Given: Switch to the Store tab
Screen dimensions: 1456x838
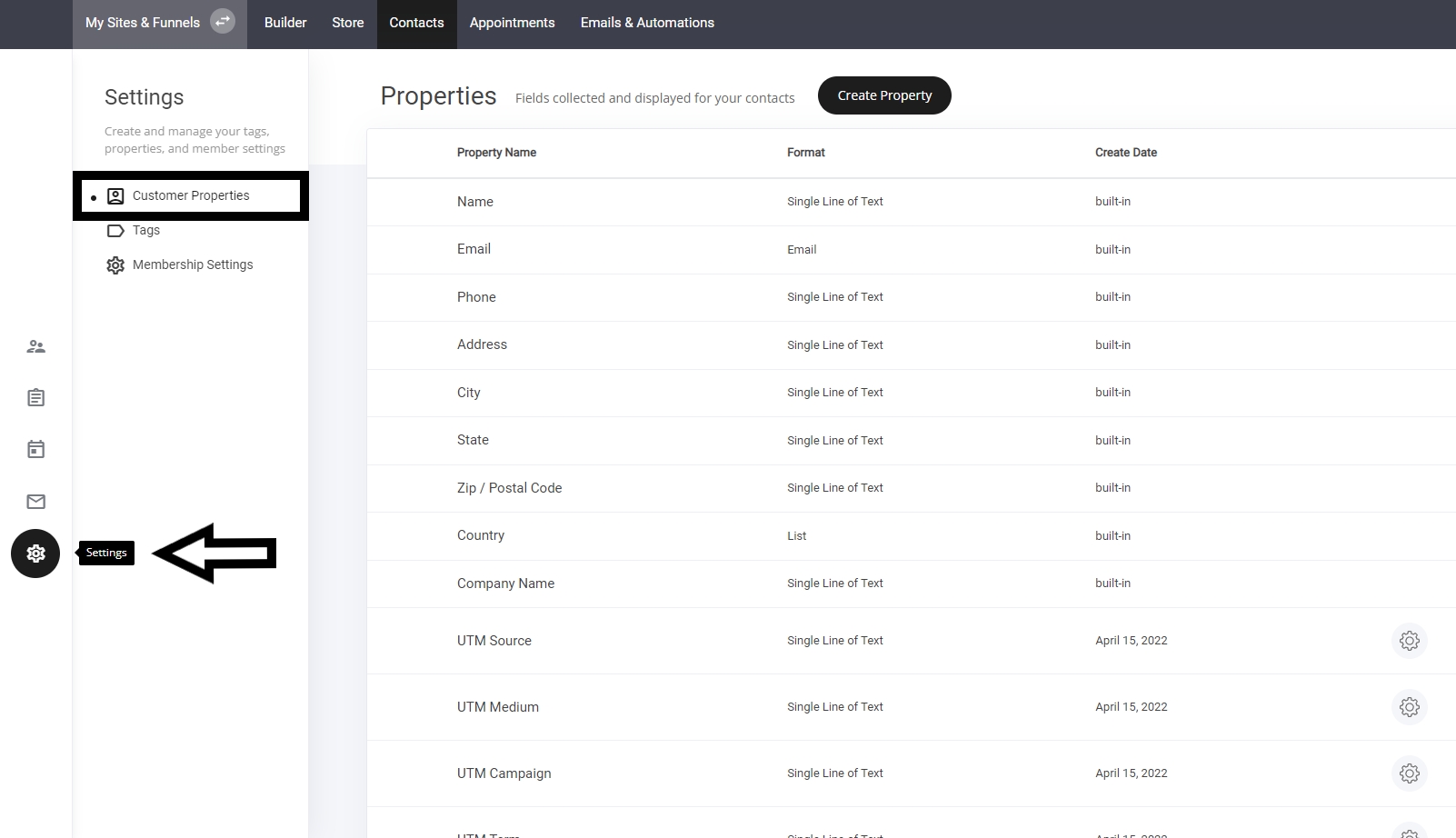Looking at the screenshot, I should 347,23.
